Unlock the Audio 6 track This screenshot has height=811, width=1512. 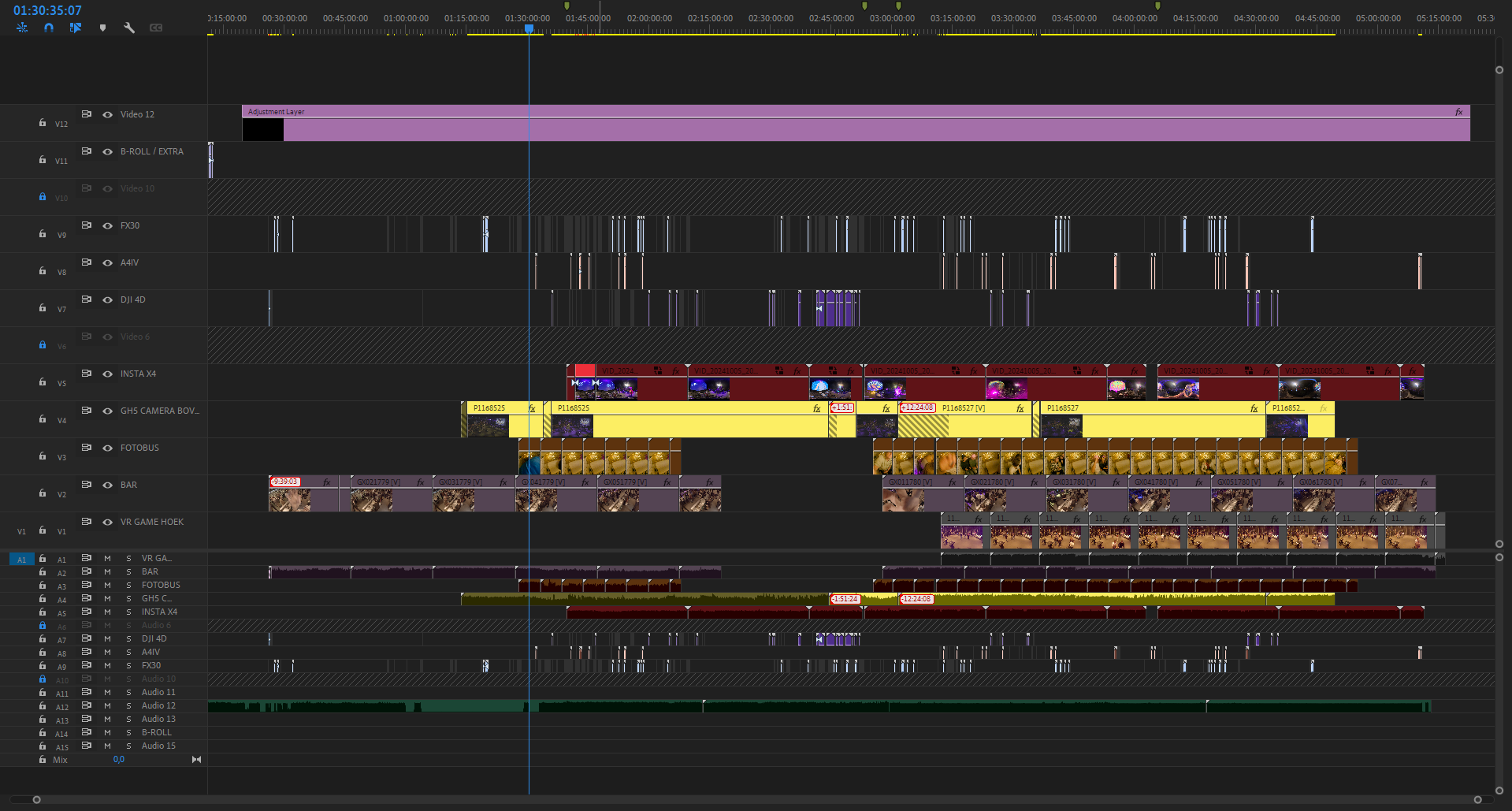[42, 625]
